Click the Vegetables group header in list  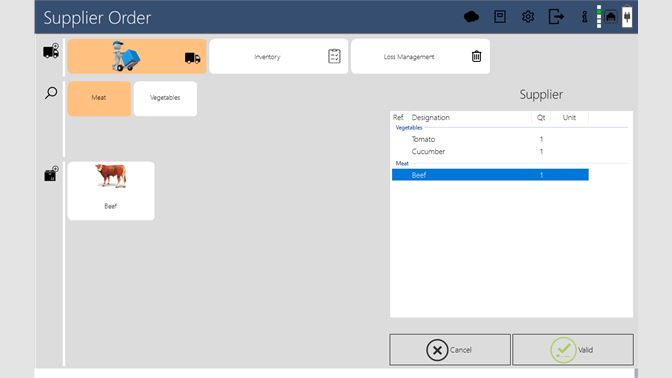pos(409,128)
